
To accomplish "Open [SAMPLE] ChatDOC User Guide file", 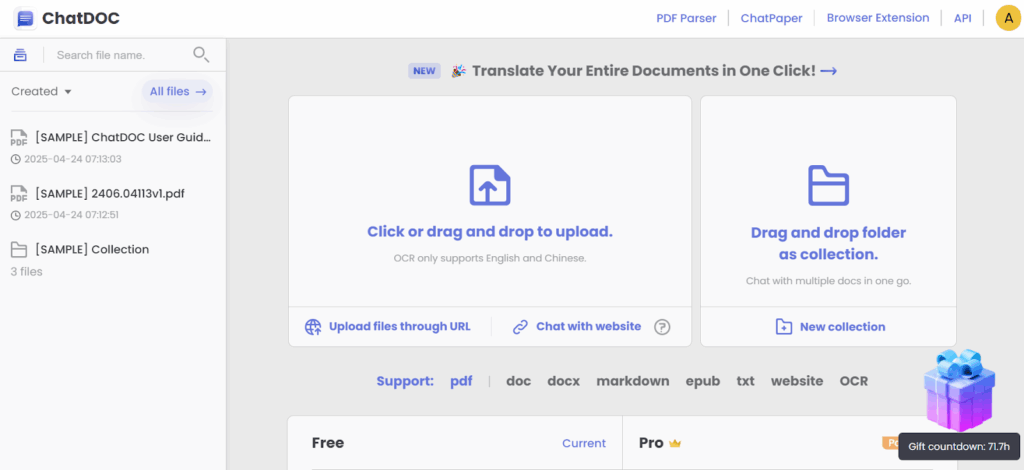I will (x=123, y=138).
